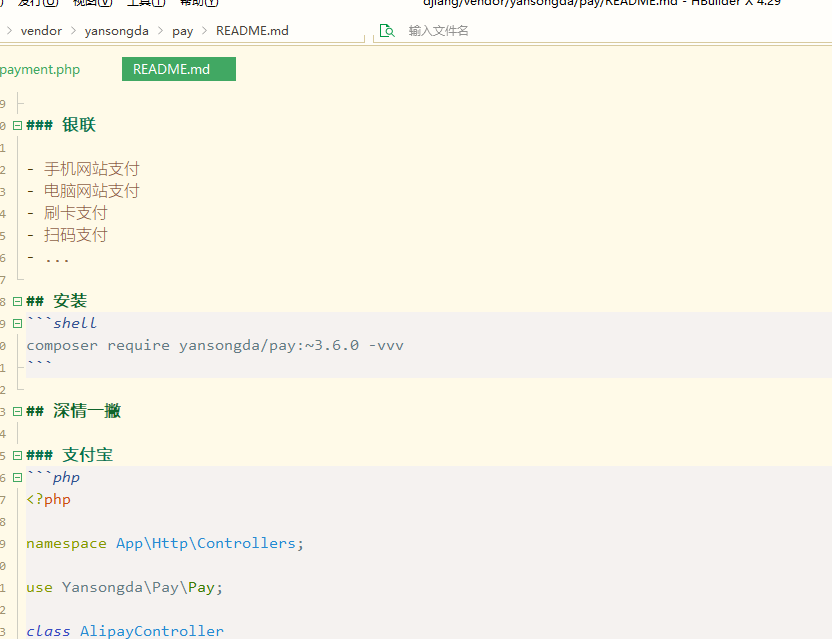Viewport: 832px width, 639px height.
Task: Click the namespace App\Http\Controllers; line
Action: tap(165, 543)
